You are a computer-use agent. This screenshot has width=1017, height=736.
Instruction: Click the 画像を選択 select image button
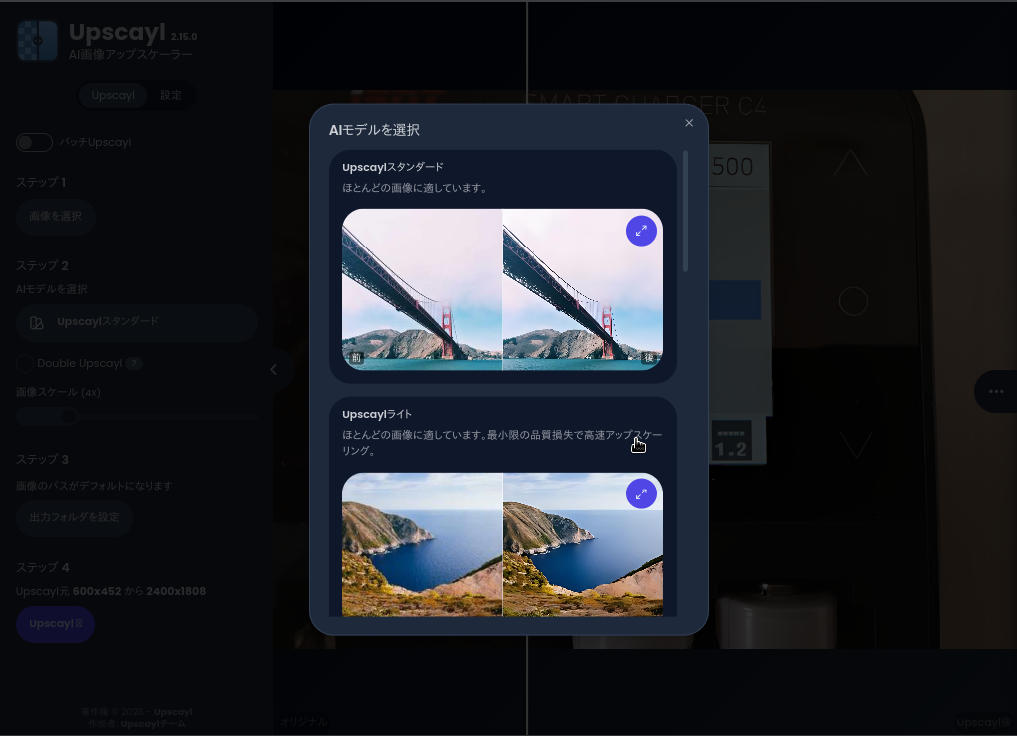(x=56, y=216)
